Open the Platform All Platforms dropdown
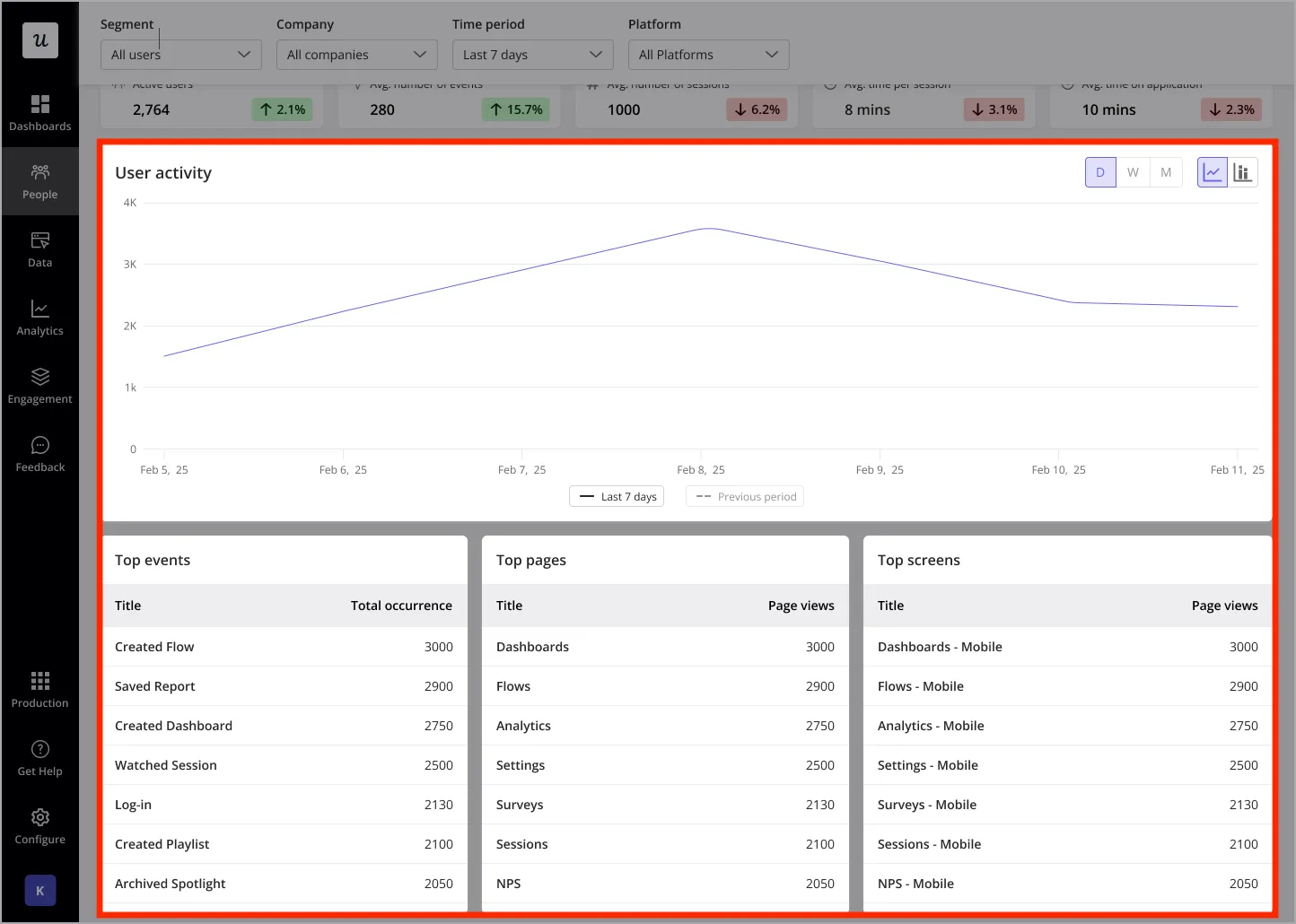Viewport: 1296px width, 924px height. click(709, 55)
